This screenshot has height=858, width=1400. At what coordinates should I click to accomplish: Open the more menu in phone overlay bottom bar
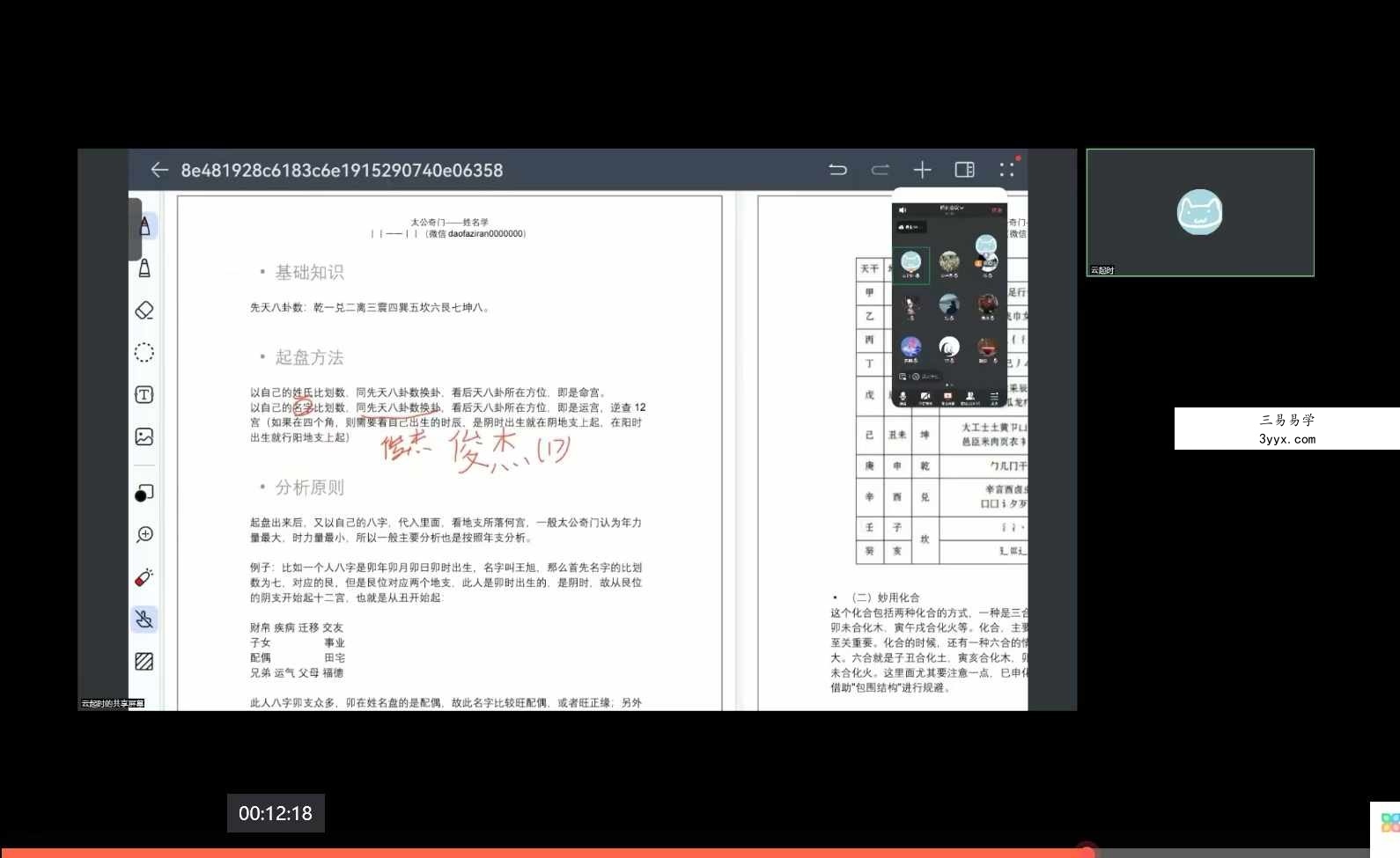994,399
